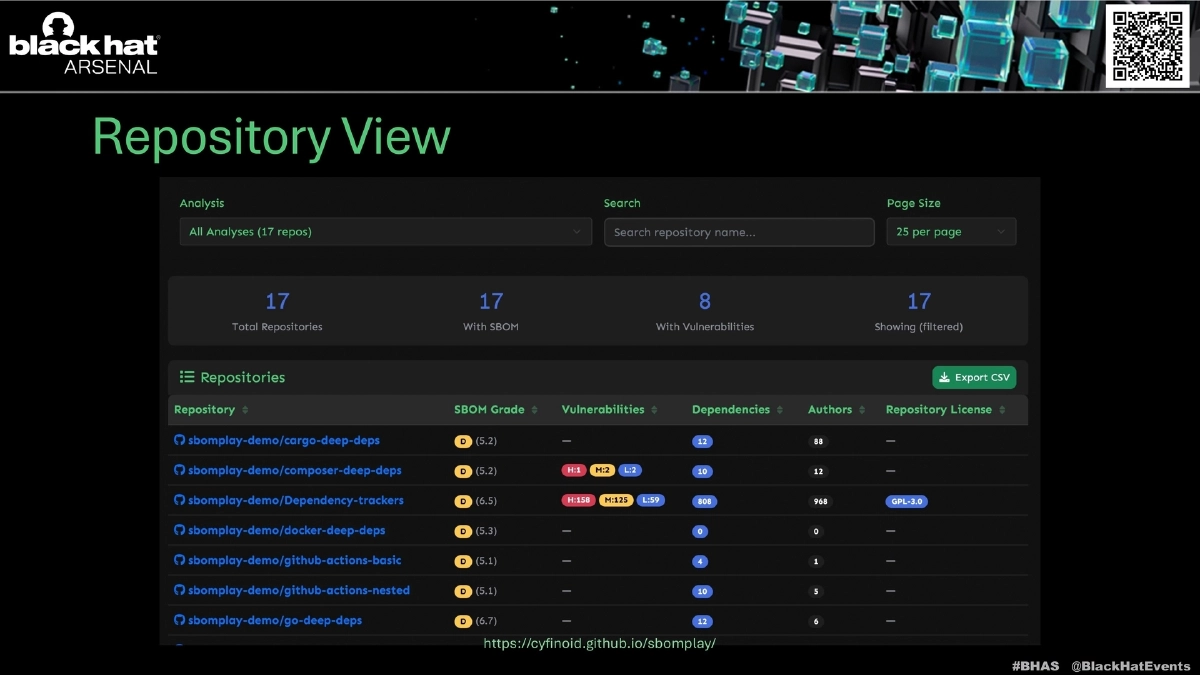
Task: Click sort arrows next to Vulnerabilities header
Action: (655, 410)
